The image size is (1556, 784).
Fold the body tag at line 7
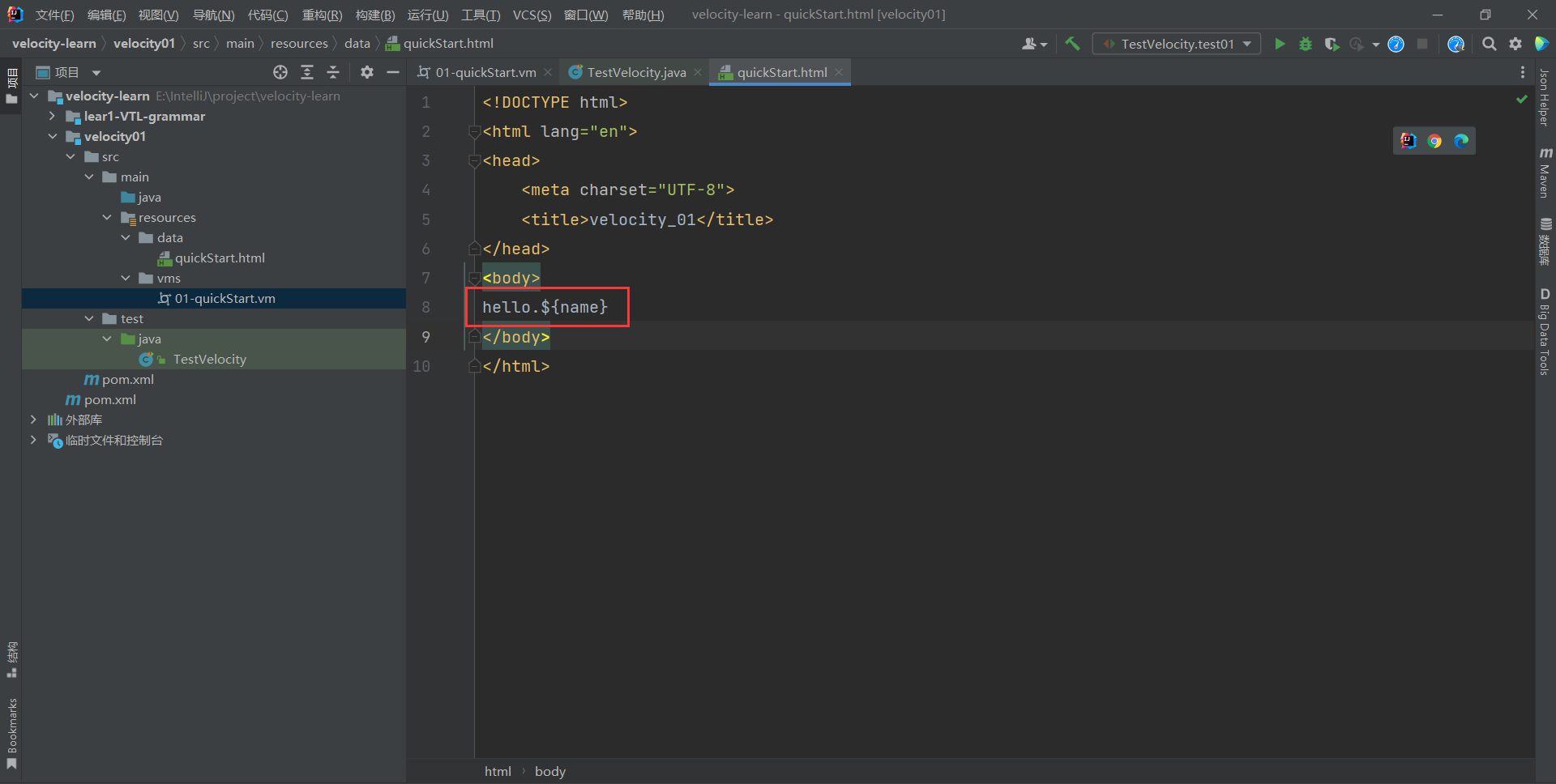tap(474, 278)
